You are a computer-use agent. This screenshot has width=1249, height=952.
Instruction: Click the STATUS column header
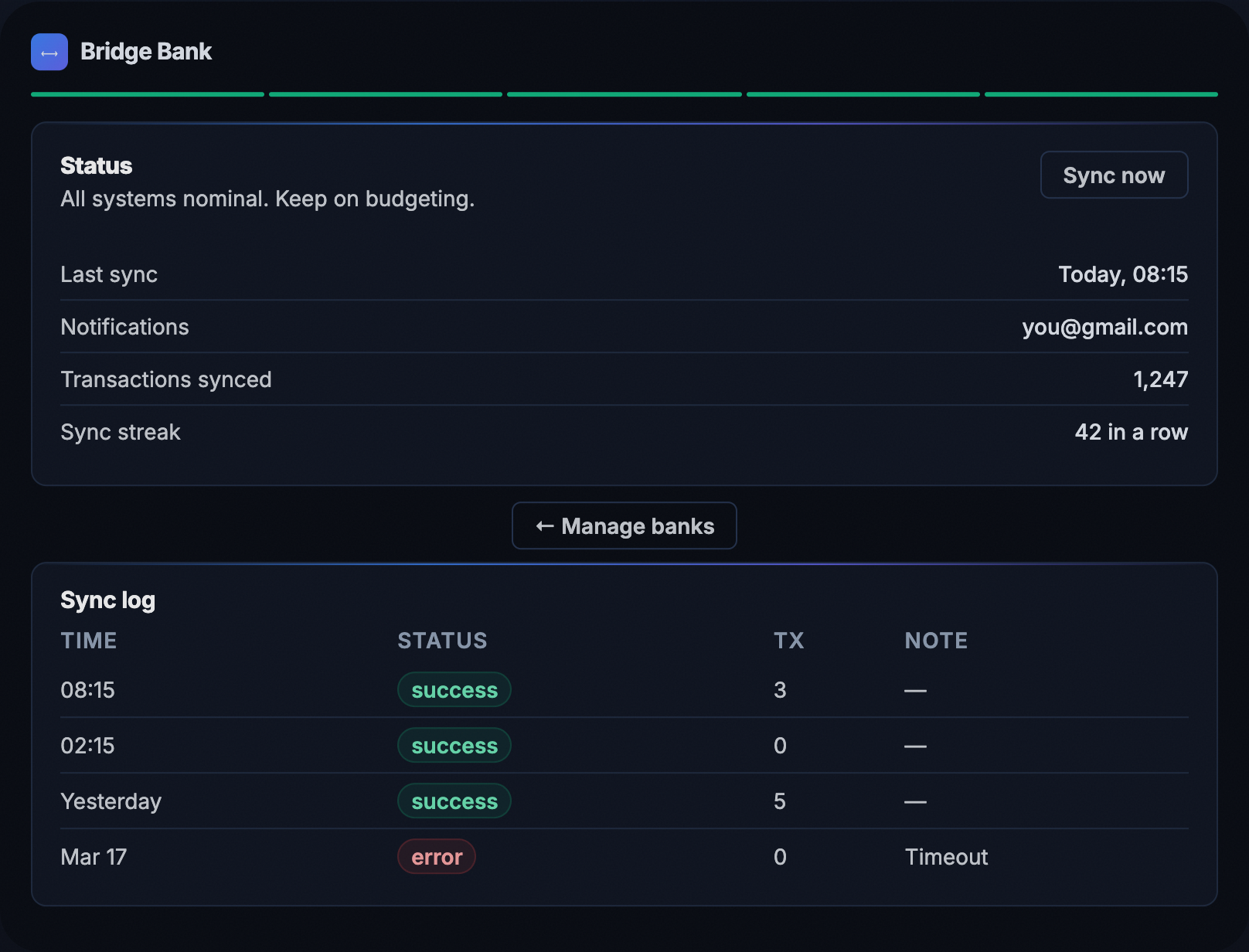tap(442, 640)
